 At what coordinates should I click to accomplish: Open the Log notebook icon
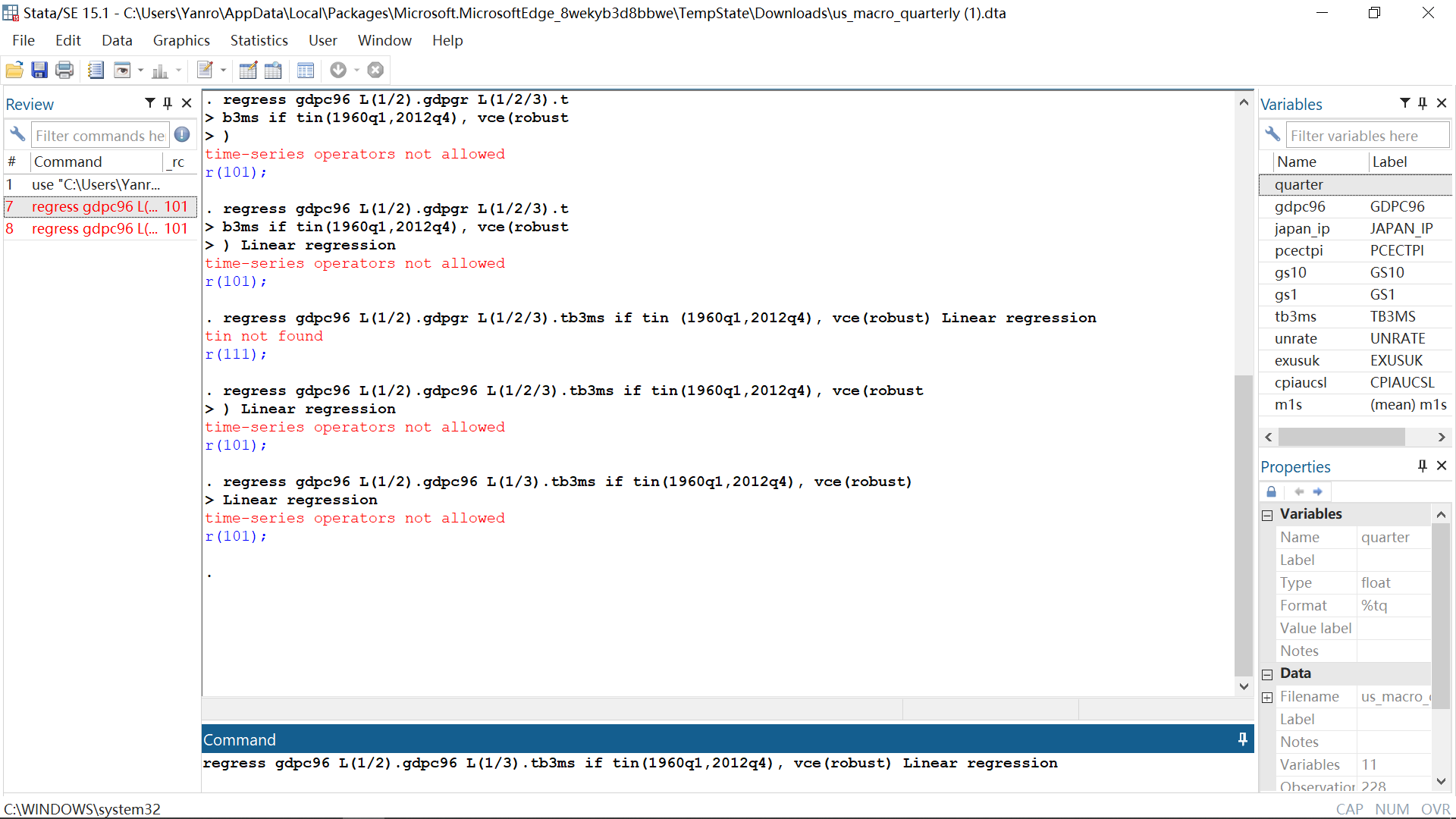coord(96,71)
